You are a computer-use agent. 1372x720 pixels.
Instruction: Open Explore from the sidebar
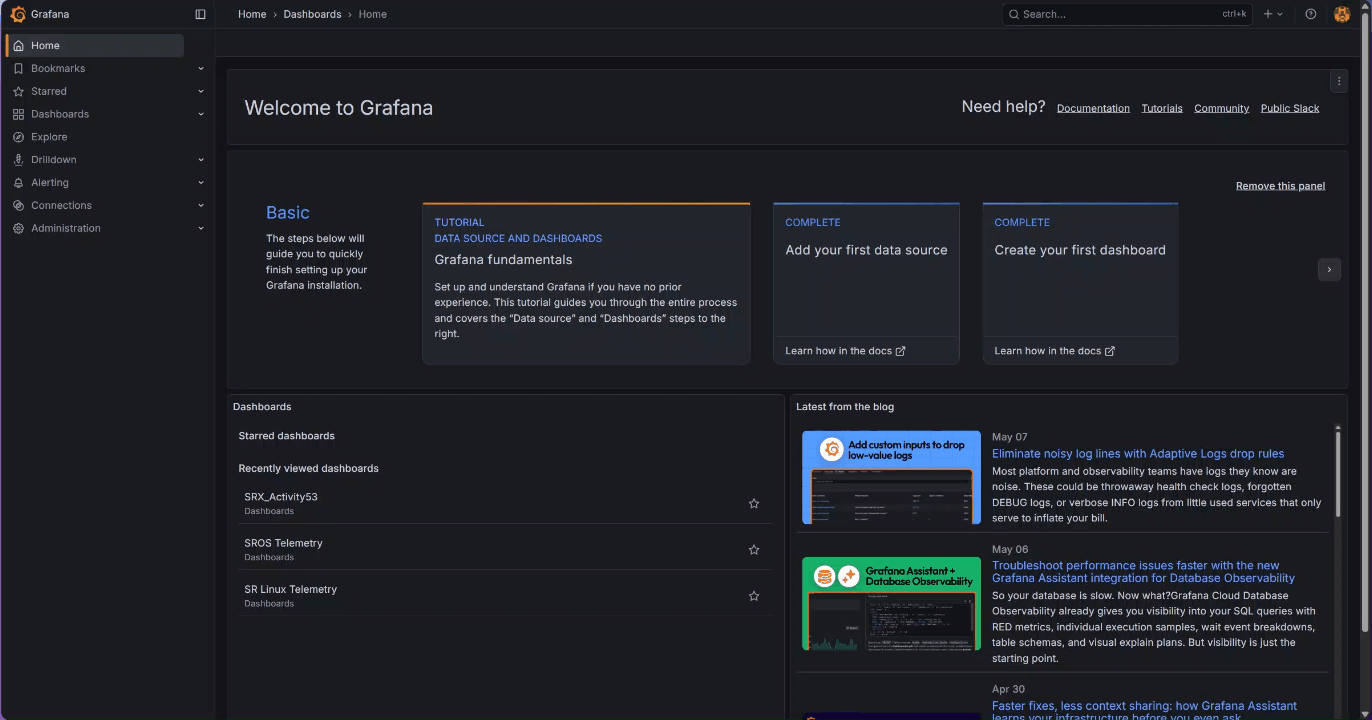pos(49,137)
